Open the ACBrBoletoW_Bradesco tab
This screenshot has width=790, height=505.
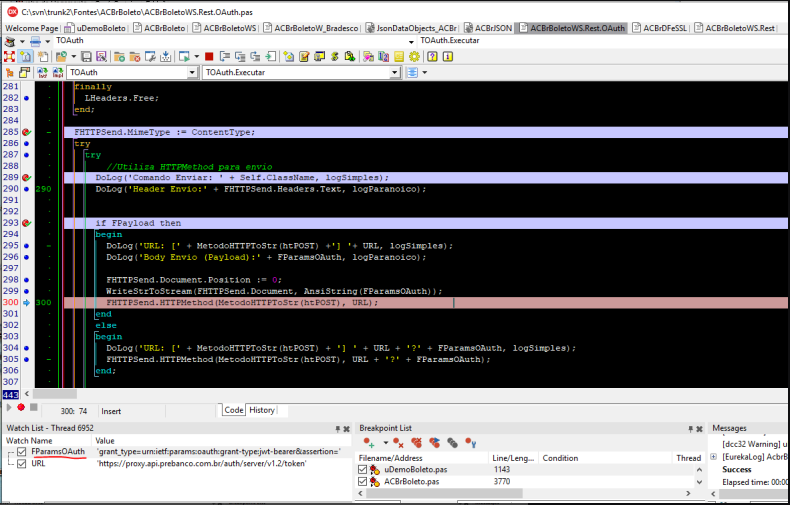[x=311, y=28]
